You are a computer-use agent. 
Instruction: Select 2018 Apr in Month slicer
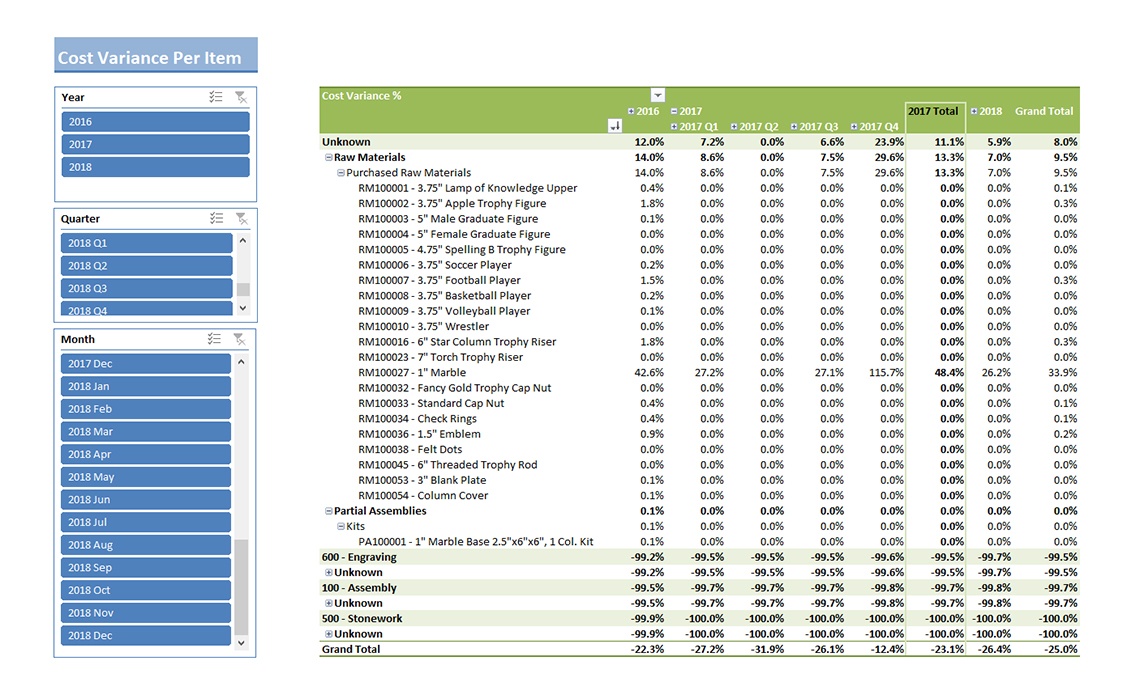(145, 454)
